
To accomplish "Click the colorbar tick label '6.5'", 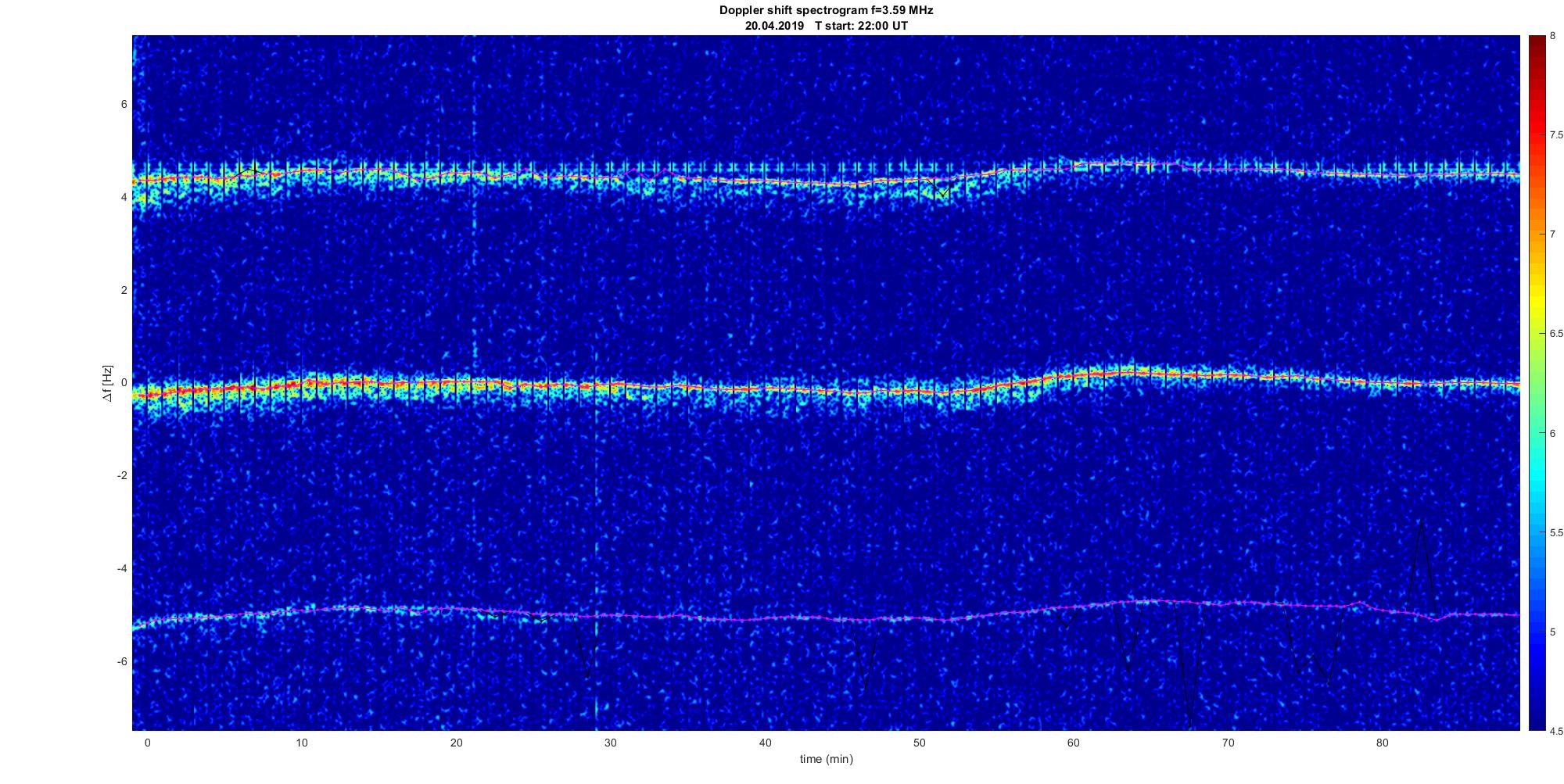I will click(1557, 333).
